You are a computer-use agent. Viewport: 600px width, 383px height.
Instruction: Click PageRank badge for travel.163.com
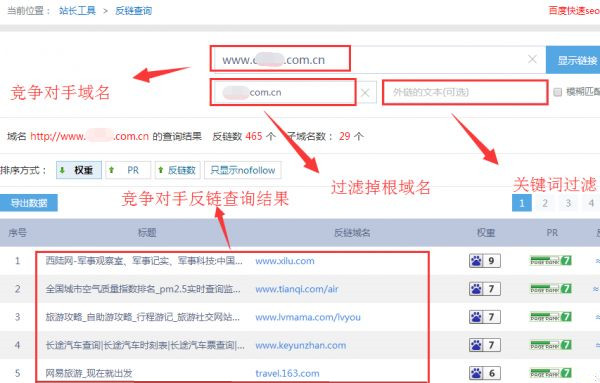(x=551, y=373)
